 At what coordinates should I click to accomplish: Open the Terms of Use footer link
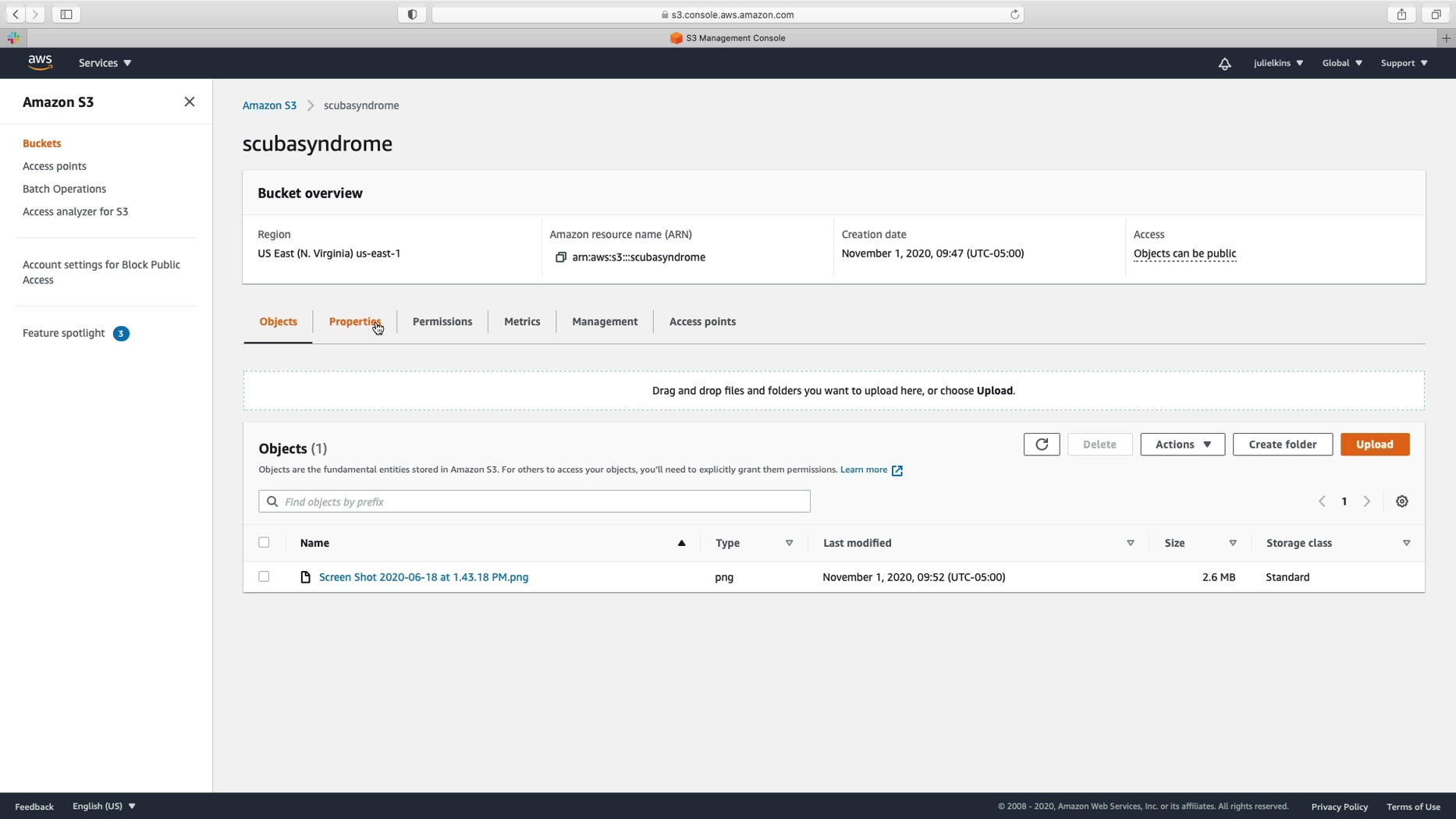pyautogui.click(x=1413, y=807)
